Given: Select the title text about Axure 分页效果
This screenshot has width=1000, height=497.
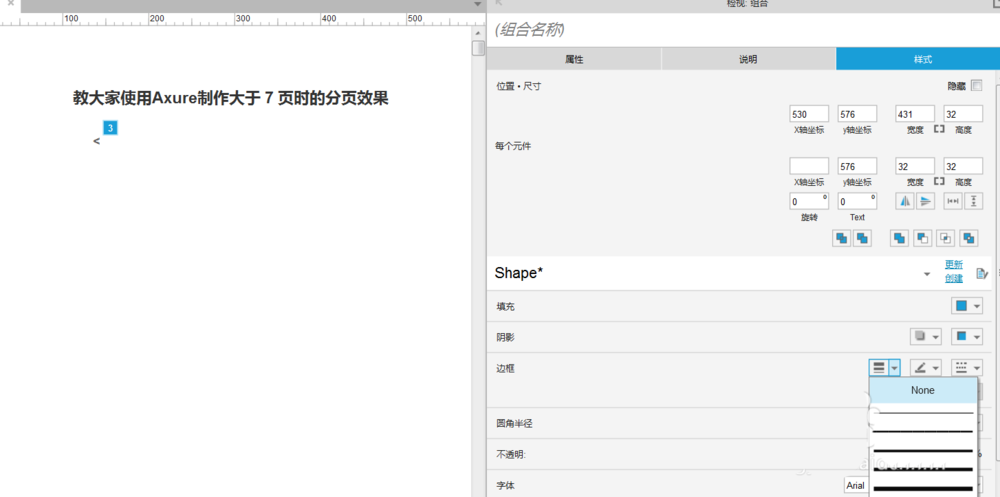Looking at the screenshot, I should (x=230, y=98).
